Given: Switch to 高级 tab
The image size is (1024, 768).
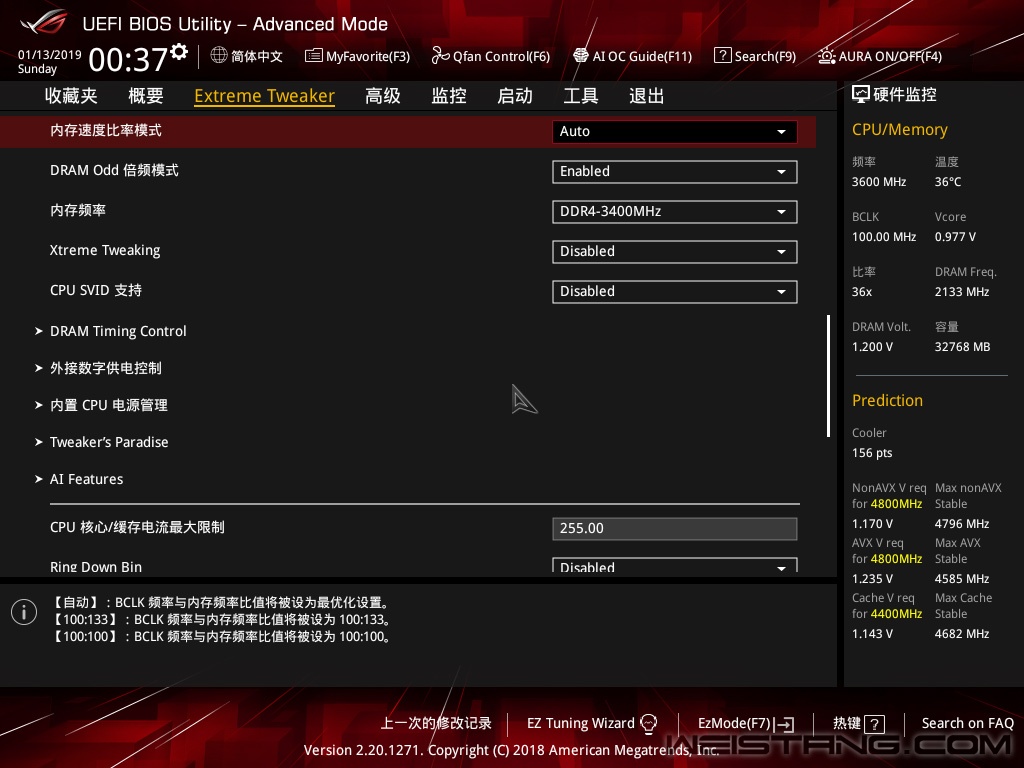Looking at the screenshot, I should pyautogui.click(x=383, y=96).
